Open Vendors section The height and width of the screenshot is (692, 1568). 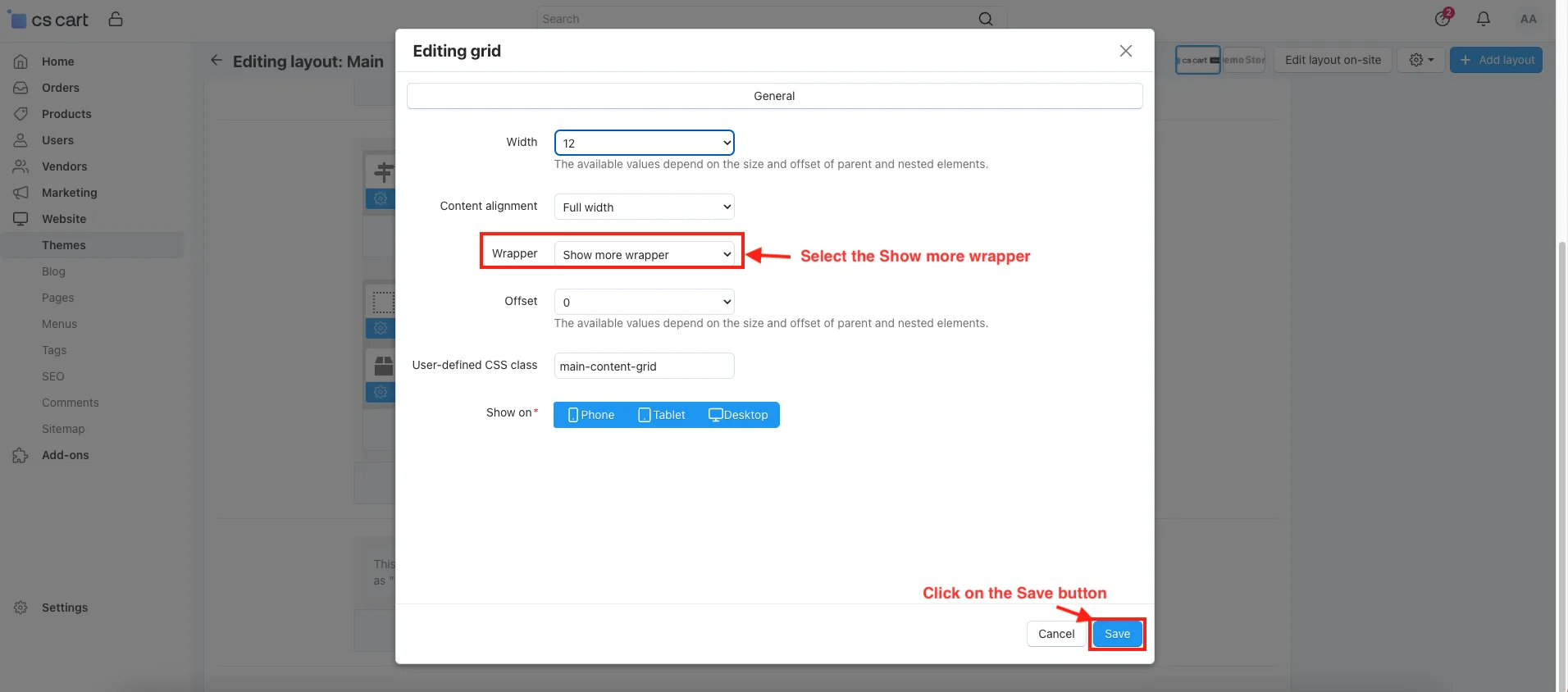[x=64, y=166]
